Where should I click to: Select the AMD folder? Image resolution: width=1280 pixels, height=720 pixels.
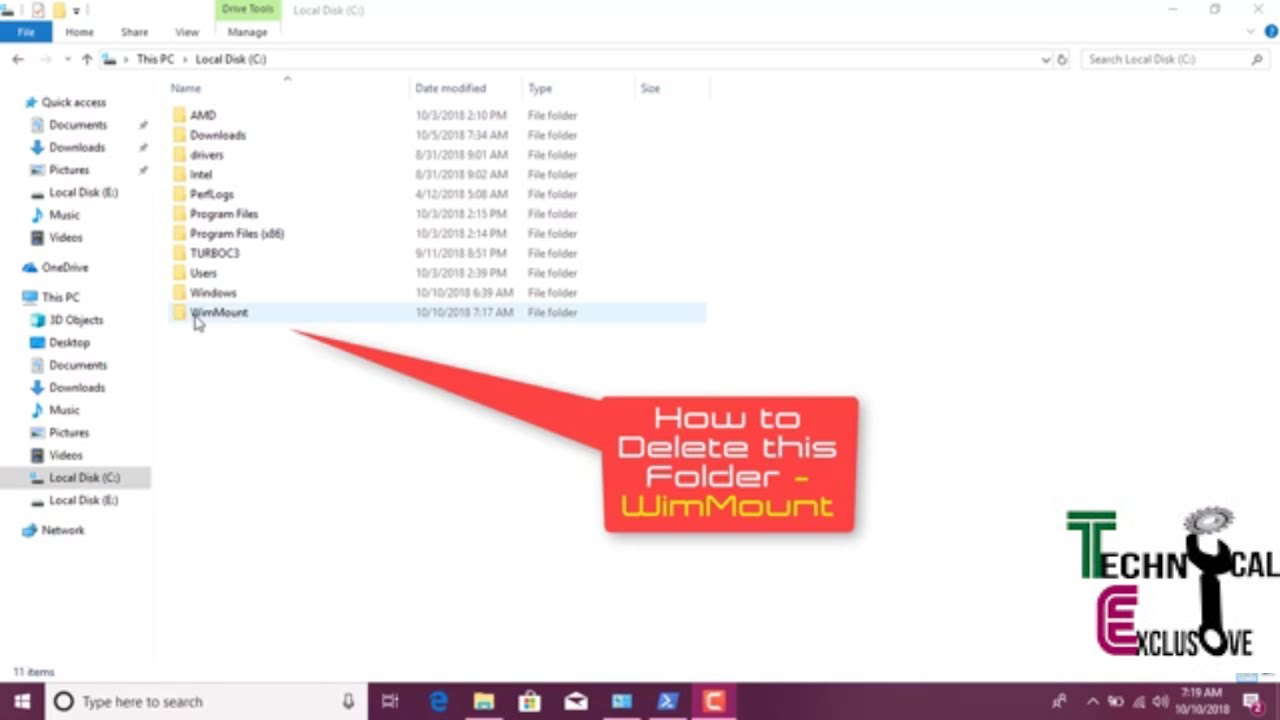click(203, 115)
